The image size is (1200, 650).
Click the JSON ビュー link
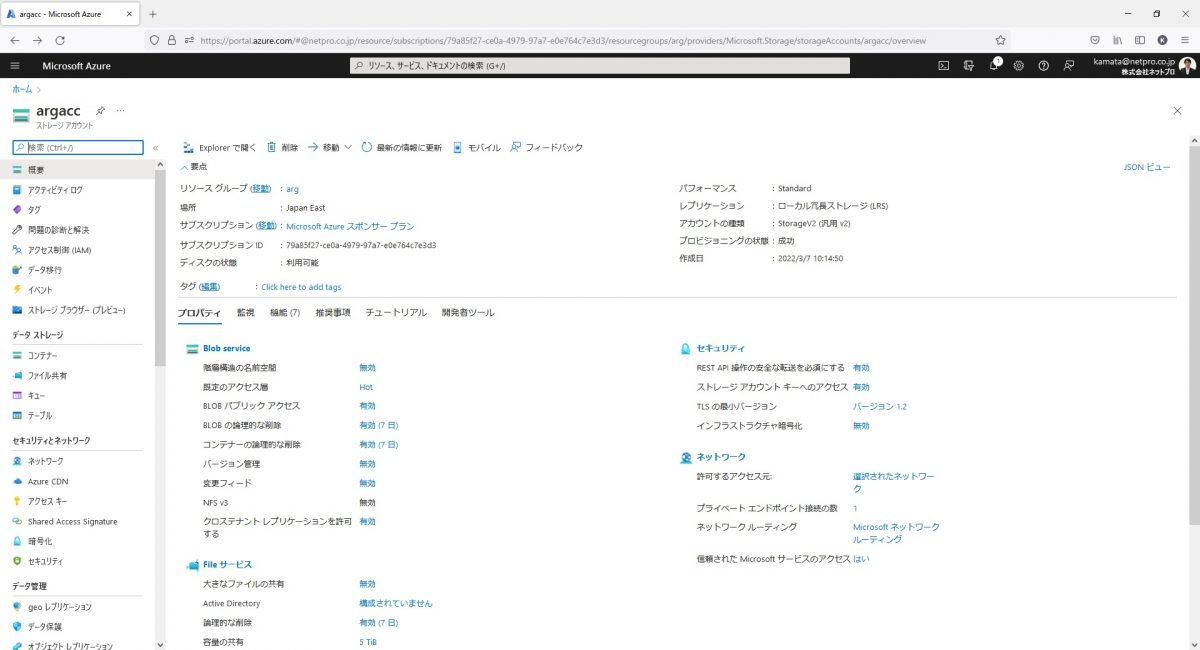(x=1148, y=166)
